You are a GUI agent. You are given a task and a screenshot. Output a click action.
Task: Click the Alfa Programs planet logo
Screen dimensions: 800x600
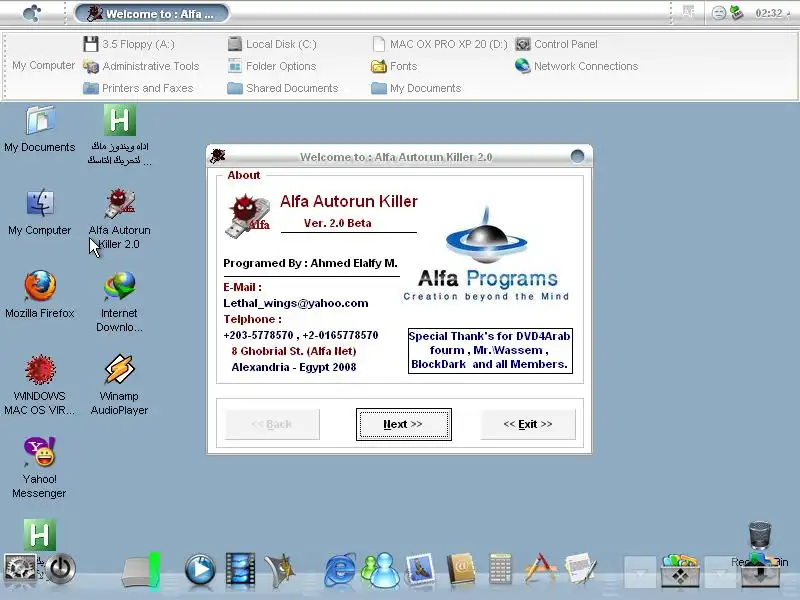coord(486,236)
